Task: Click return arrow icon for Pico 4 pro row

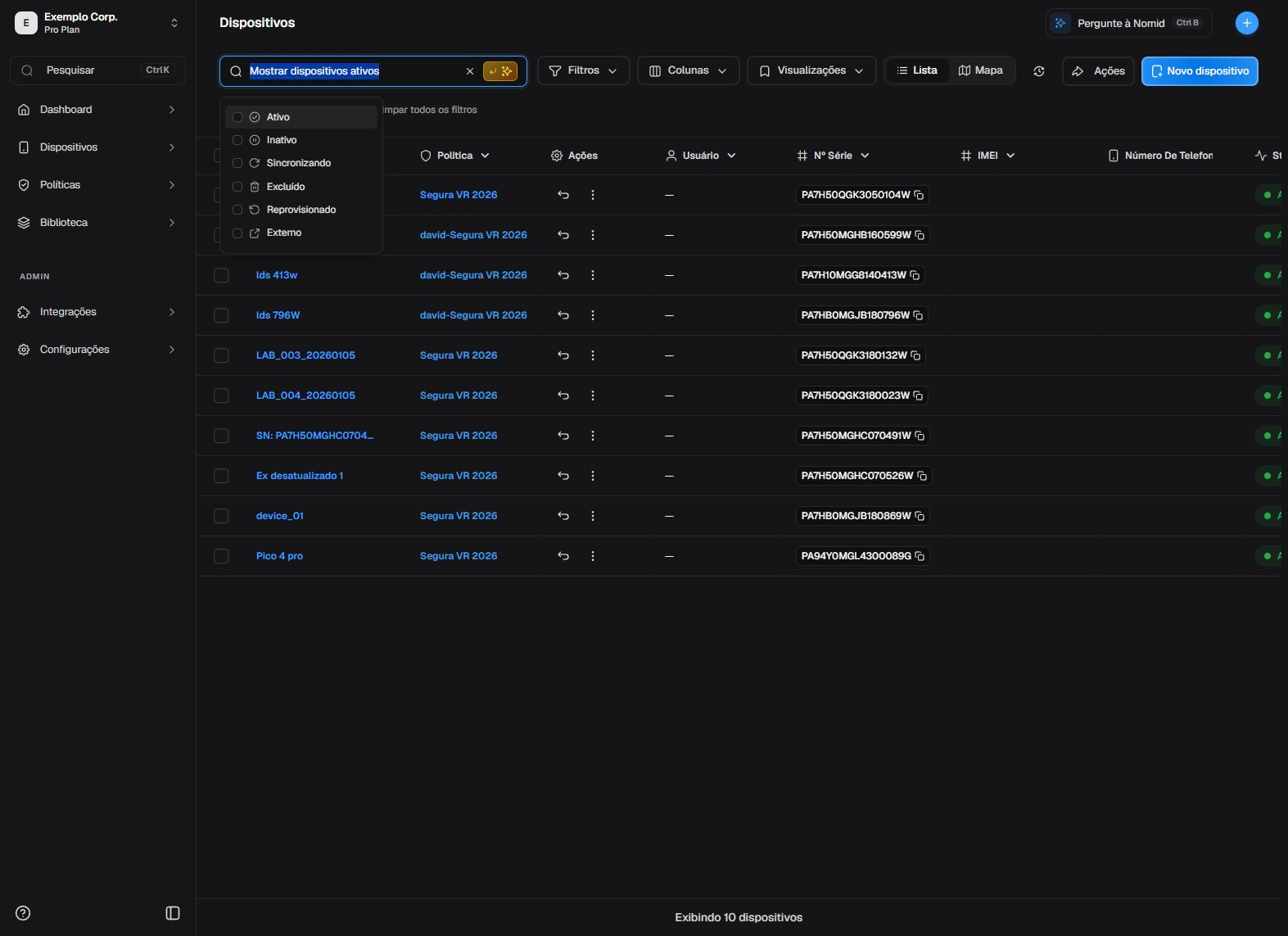Action: (563, 556)
